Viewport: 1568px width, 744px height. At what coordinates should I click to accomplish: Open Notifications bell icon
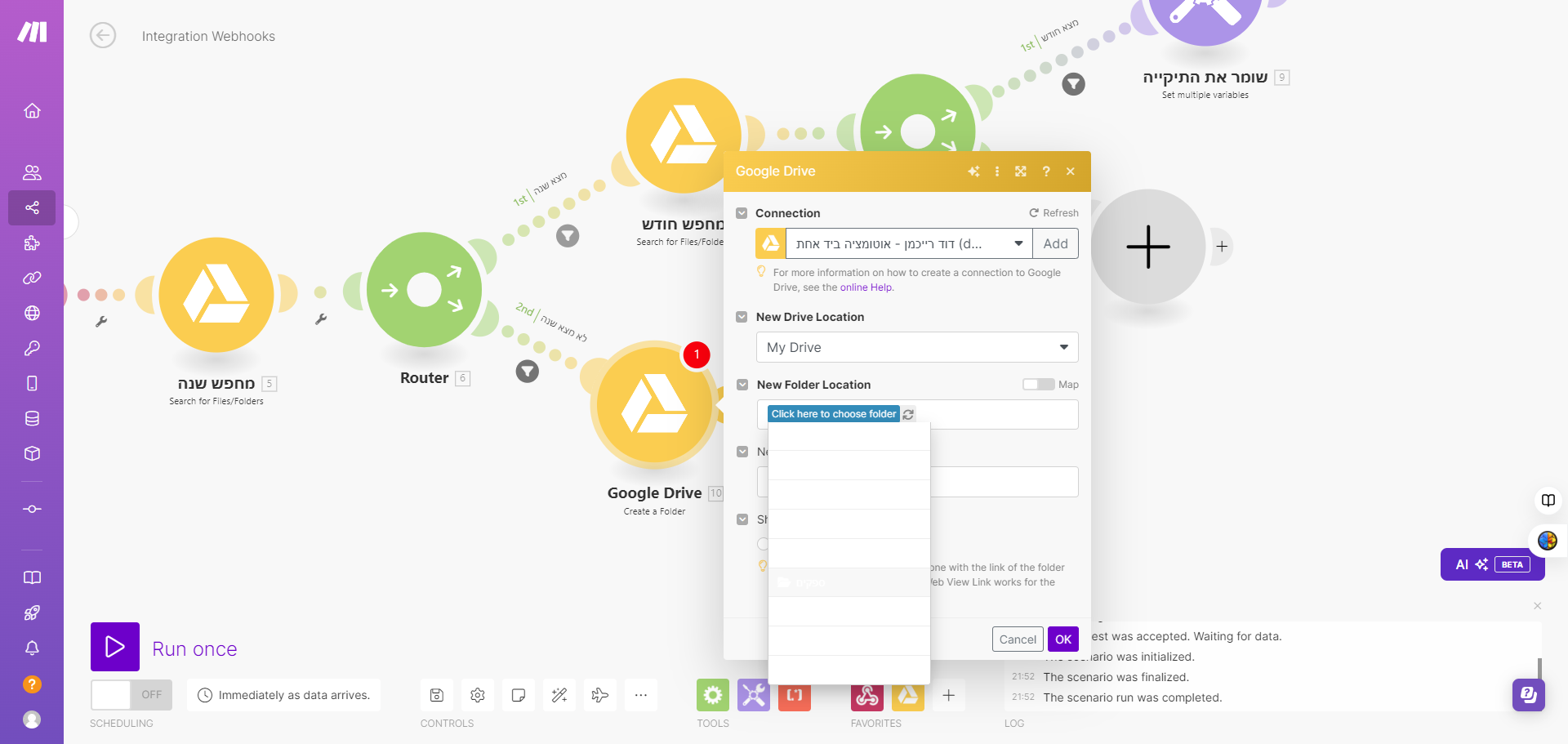(x=32, y=648)
